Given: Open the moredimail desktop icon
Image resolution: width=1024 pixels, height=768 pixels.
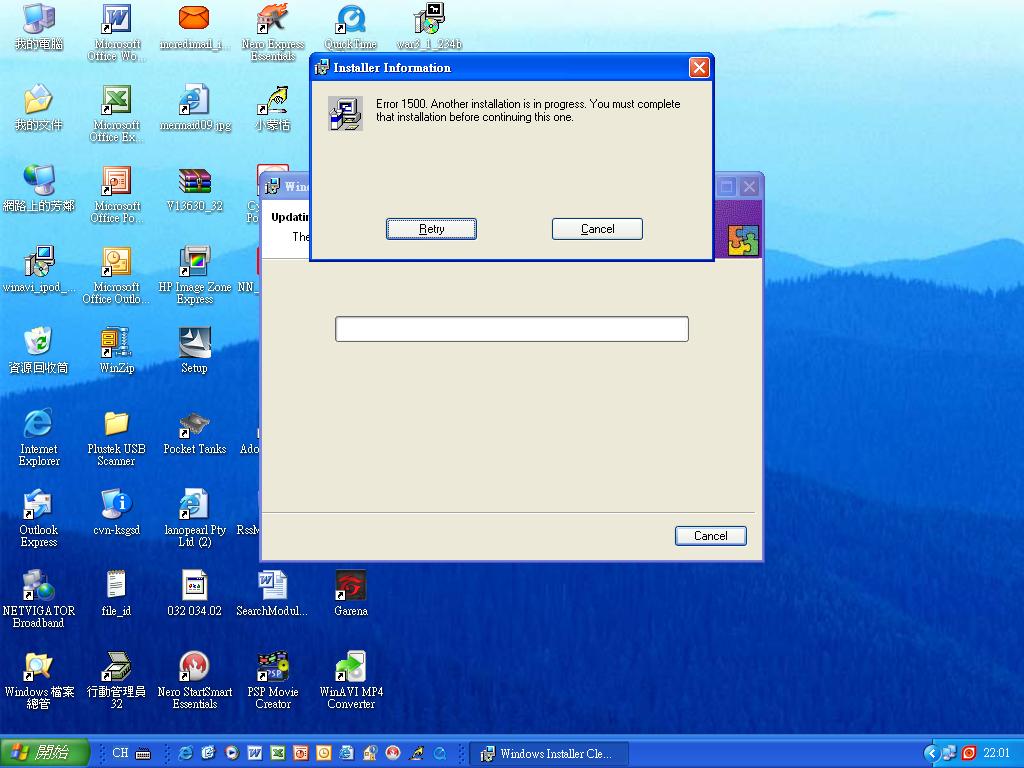Looking at the screenshot, I should pyautogui.click(x=195, y=27).
